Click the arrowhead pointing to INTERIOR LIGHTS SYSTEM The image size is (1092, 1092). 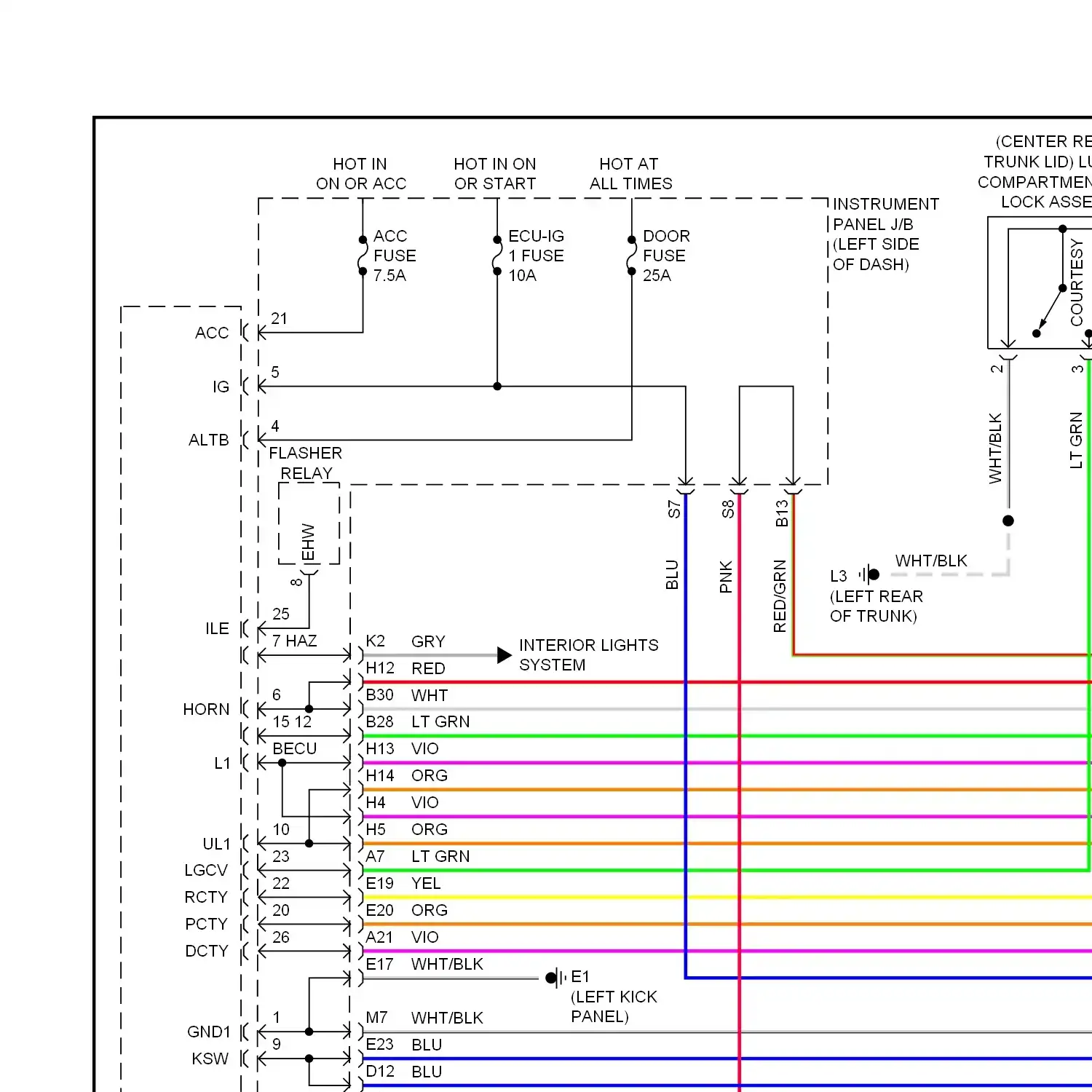505,655
